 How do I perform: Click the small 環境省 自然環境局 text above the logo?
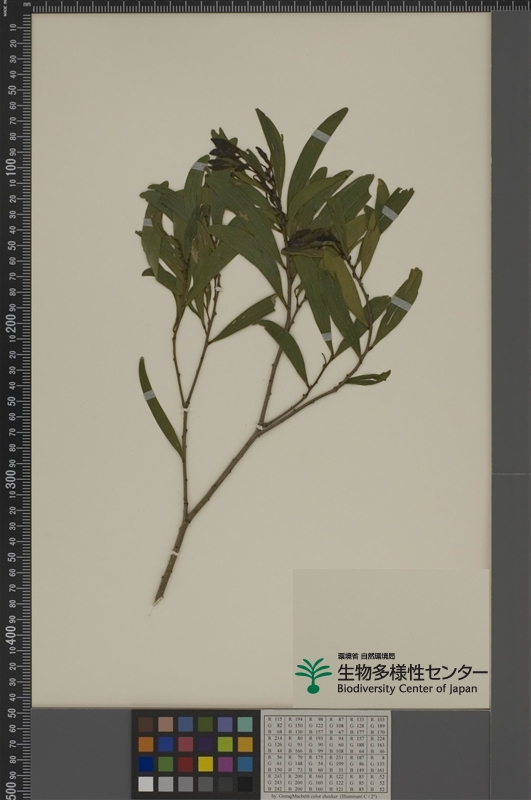pos(366,656)
